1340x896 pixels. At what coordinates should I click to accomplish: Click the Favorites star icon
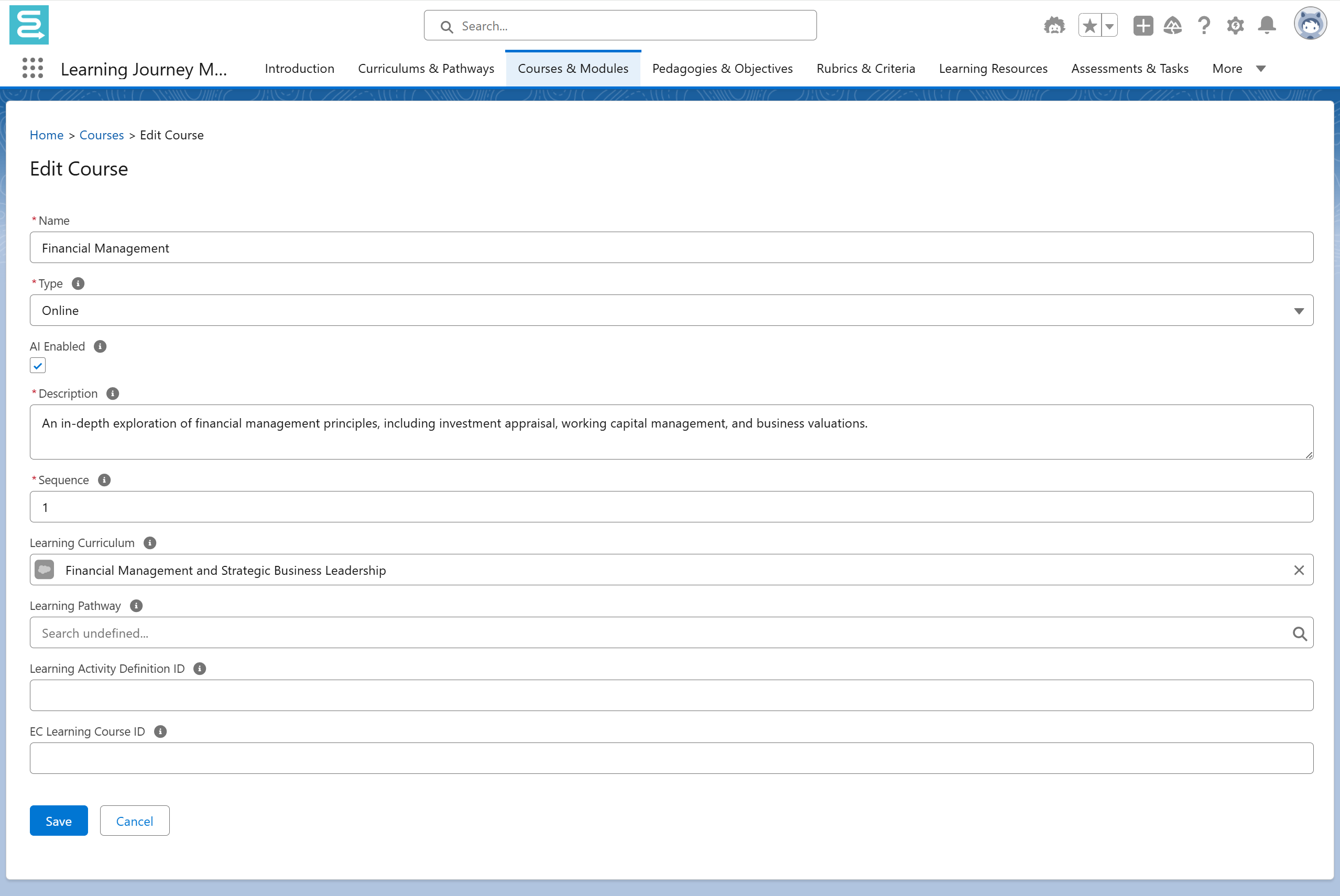[x=1090, y=26]
